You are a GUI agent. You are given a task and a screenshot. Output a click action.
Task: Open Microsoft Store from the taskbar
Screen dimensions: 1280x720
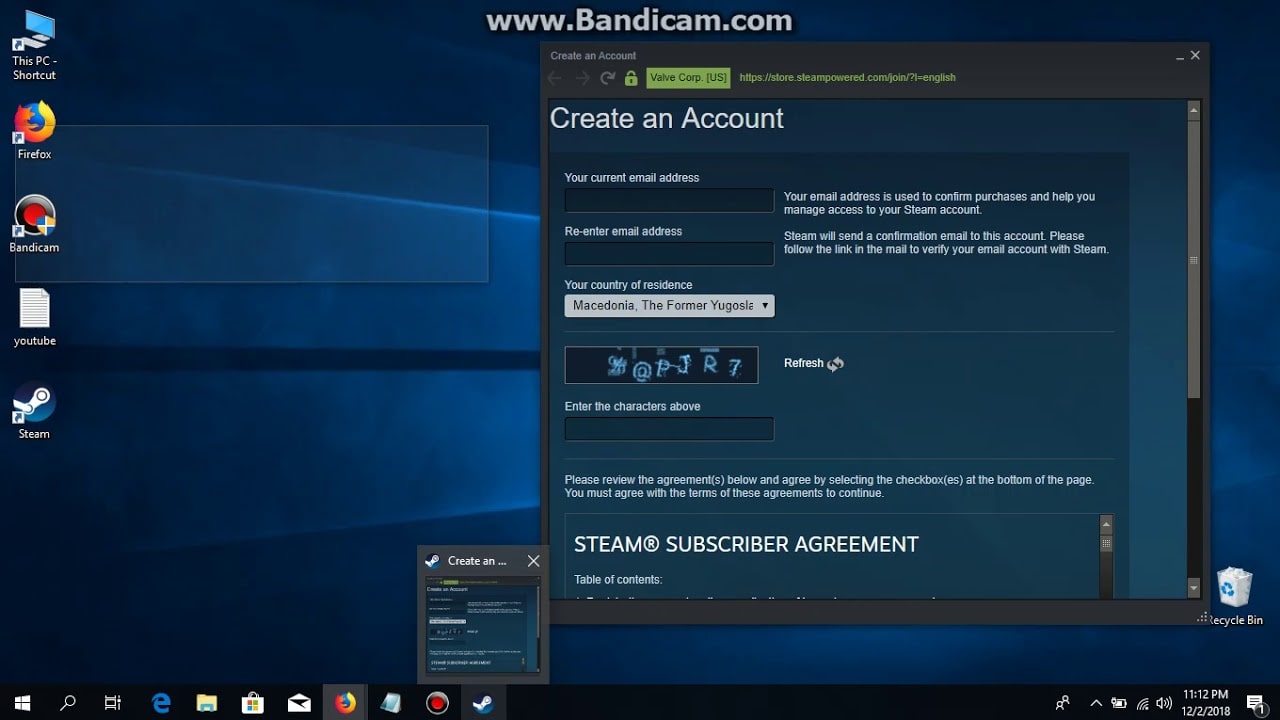click(x=253, y=703)
